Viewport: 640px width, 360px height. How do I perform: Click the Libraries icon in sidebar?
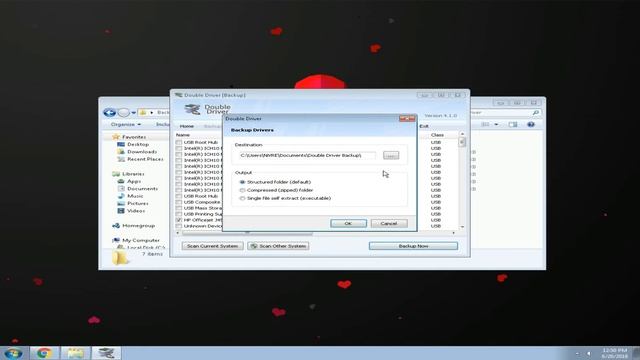116,174
